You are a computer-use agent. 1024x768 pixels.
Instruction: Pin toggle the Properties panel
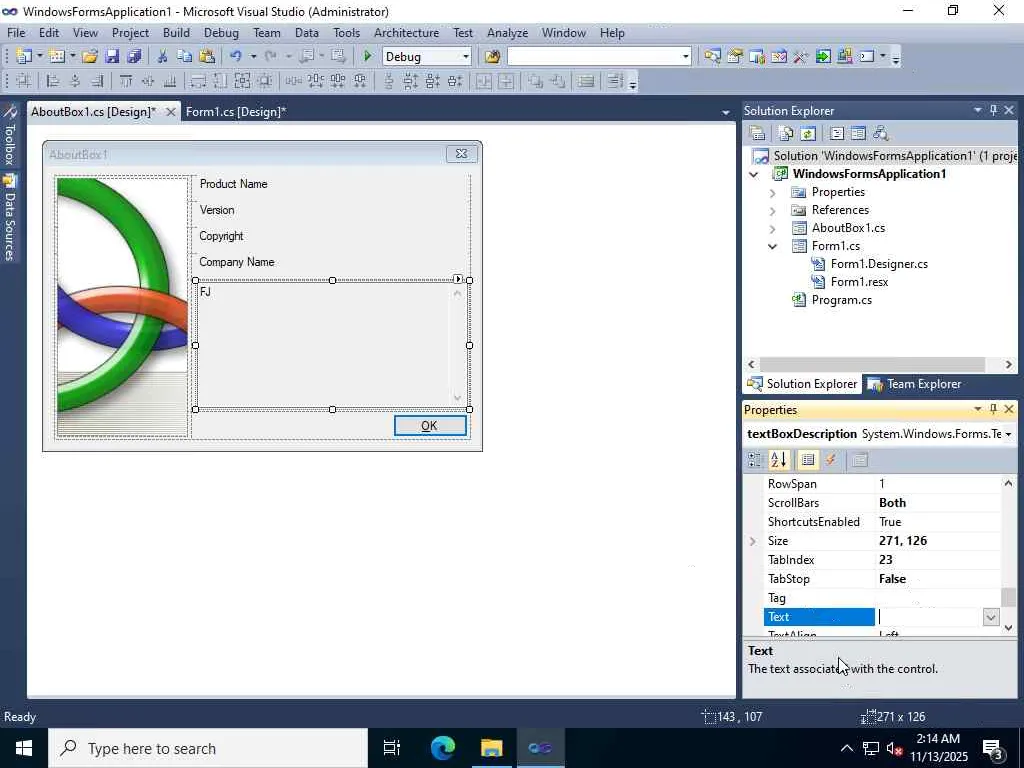click(x=993, y=409)
